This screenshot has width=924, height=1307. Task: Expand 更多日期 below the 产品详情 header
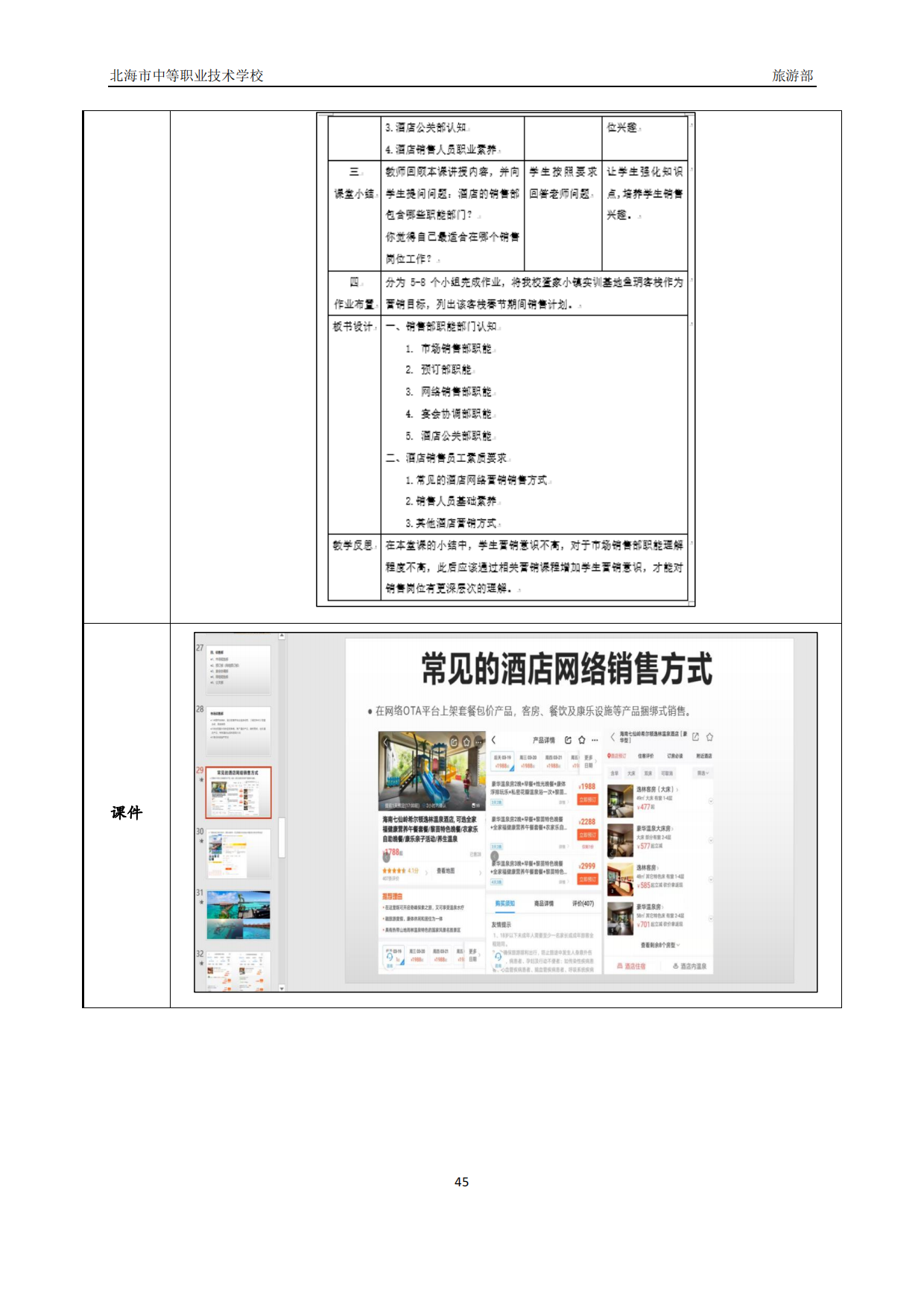(x=589, y=762)
